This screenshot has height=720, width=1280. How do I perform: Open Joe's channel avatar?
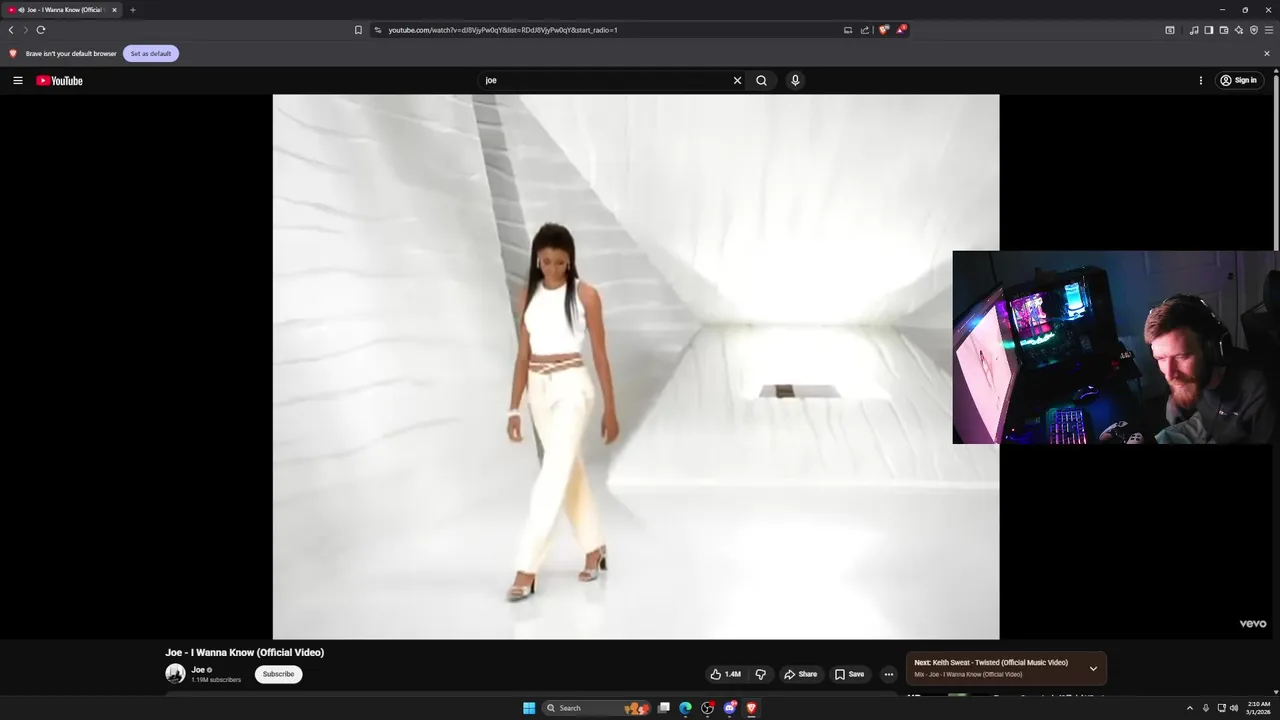tap(175, 674)
